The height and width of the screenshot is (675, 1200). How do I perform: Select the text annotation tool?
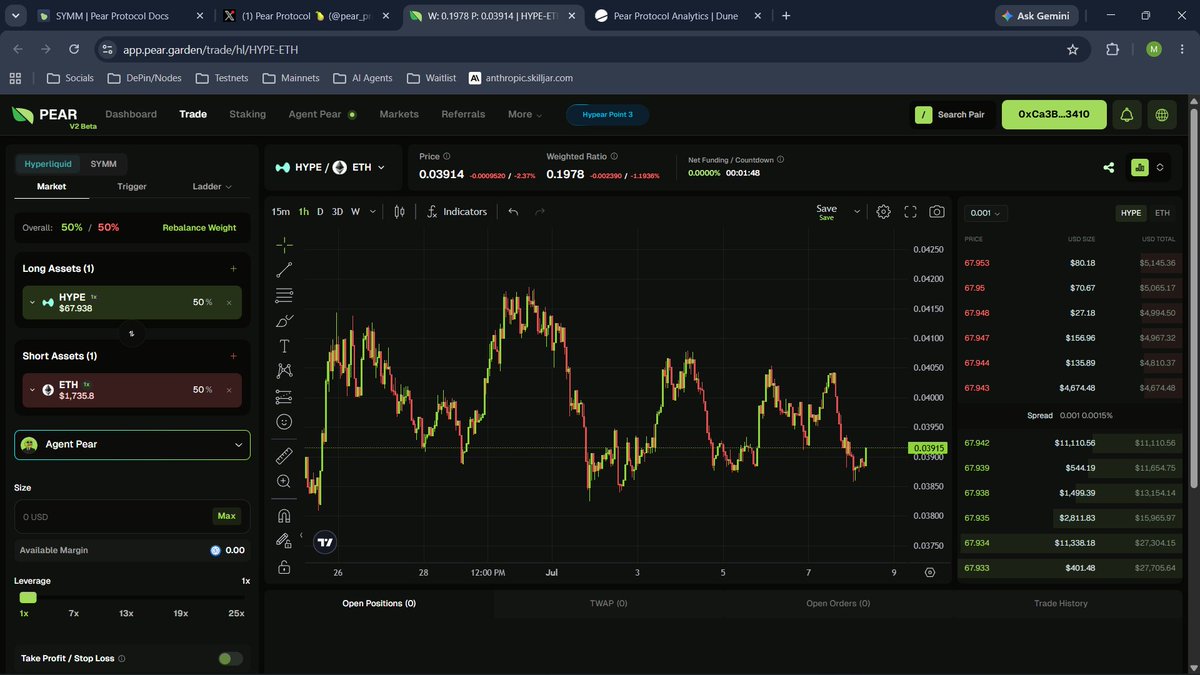[x=284, y=346]
